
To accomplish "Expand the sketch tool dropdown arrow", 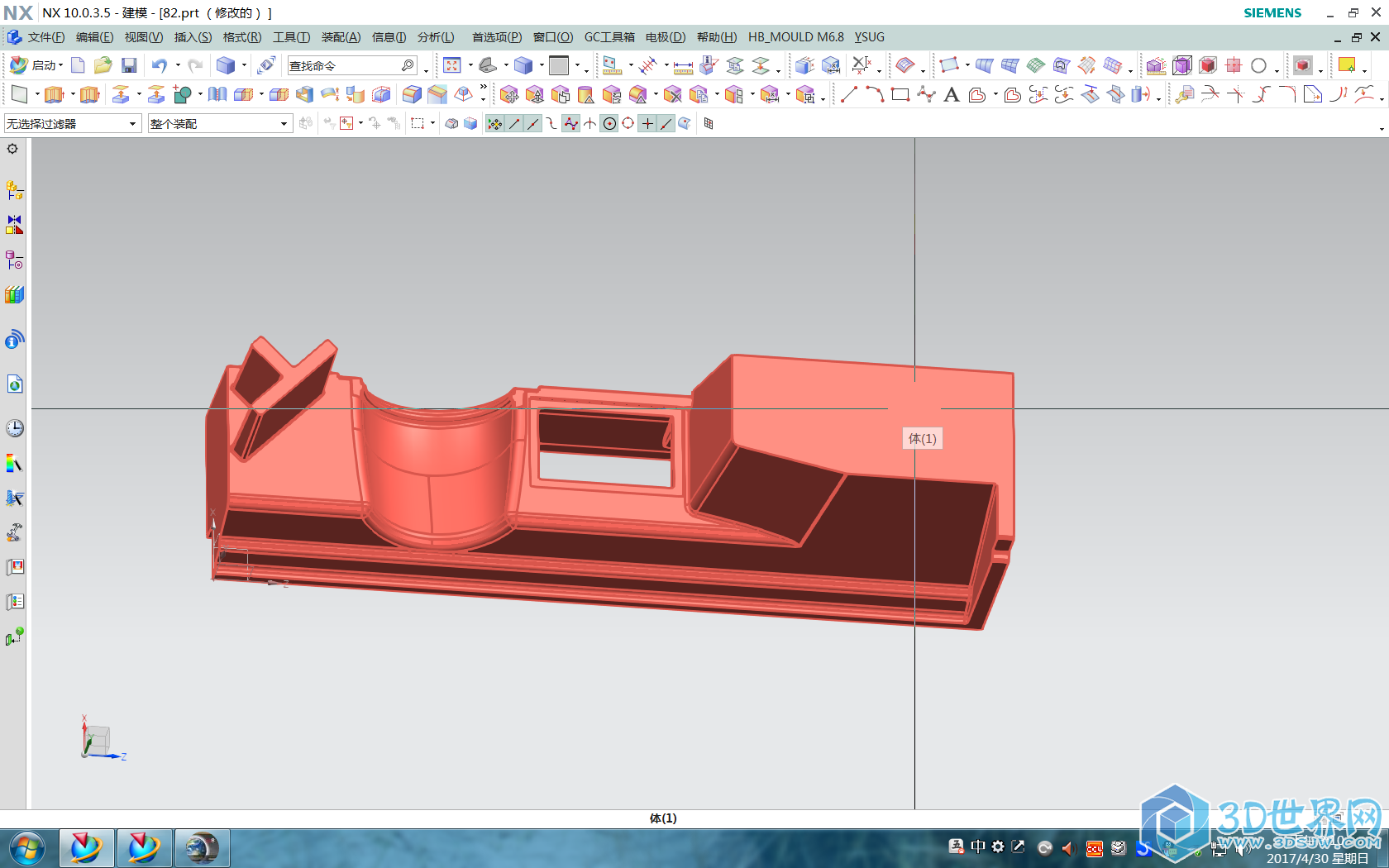I will (37, 94).
